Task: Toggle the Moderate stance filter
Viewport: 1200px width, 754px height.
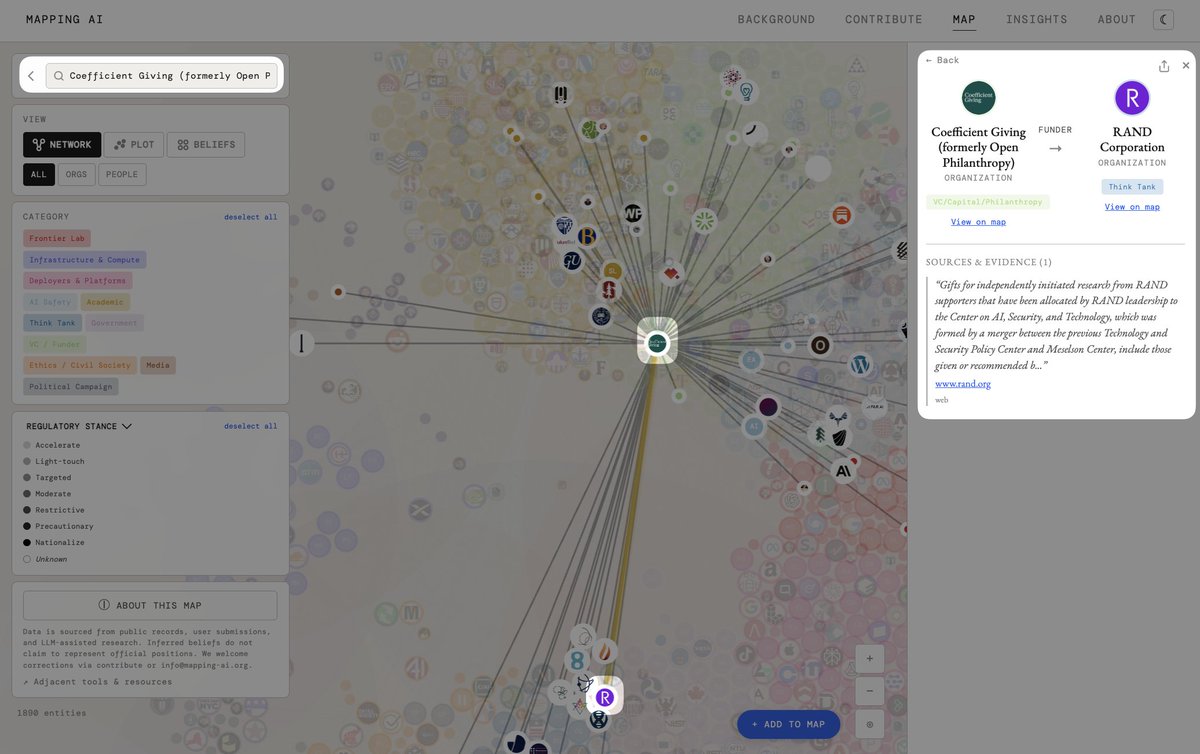Action: coord(47,494)
